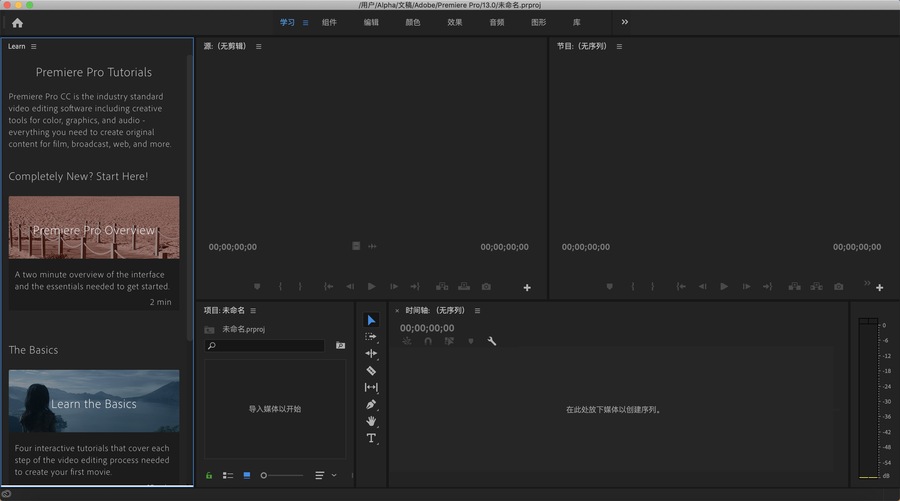
Task: Click Overwrite button in Source monitor
Action: (464, 286)
